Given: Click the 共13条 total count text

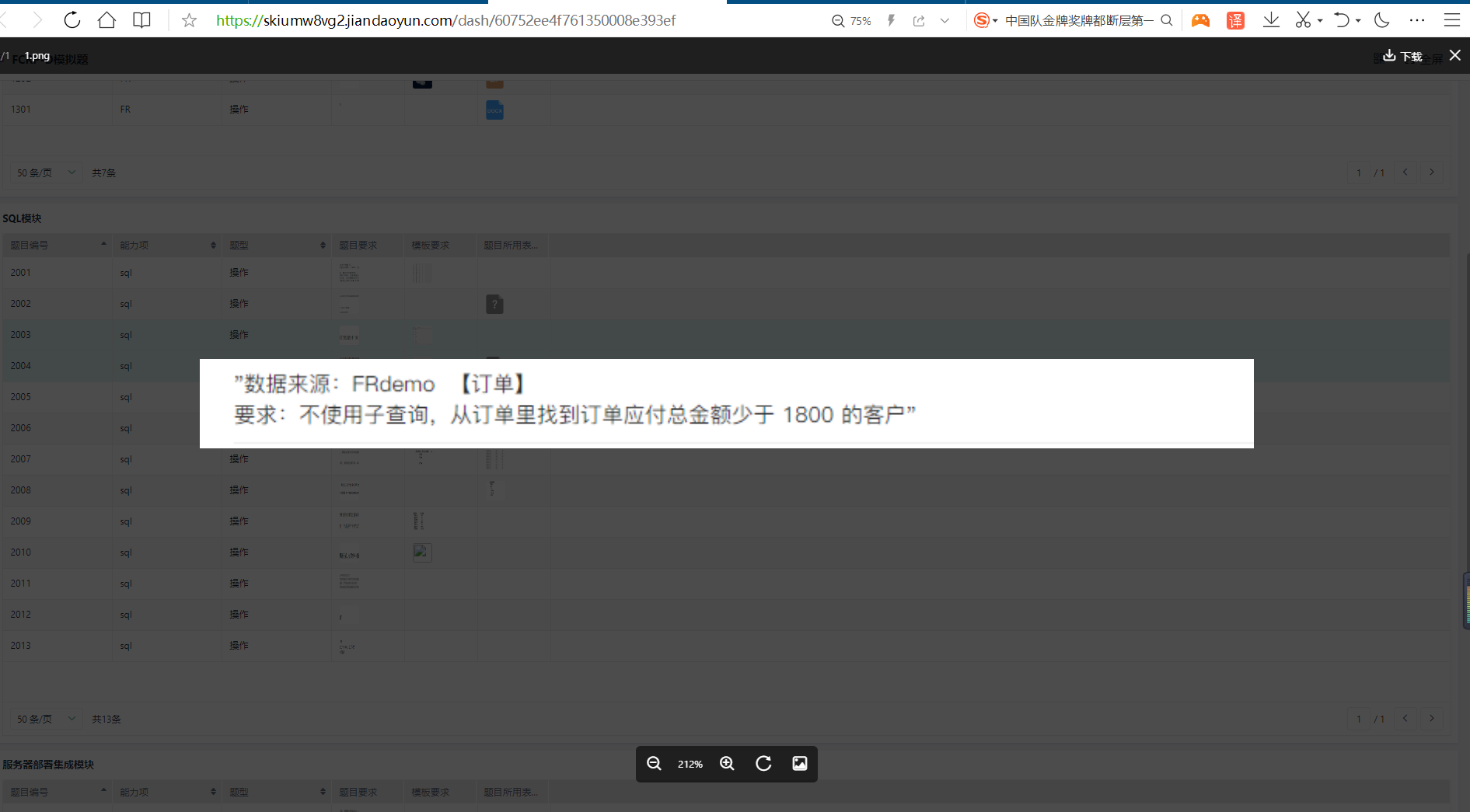Looking at the screenshot, I should click(x=106, y=719).
